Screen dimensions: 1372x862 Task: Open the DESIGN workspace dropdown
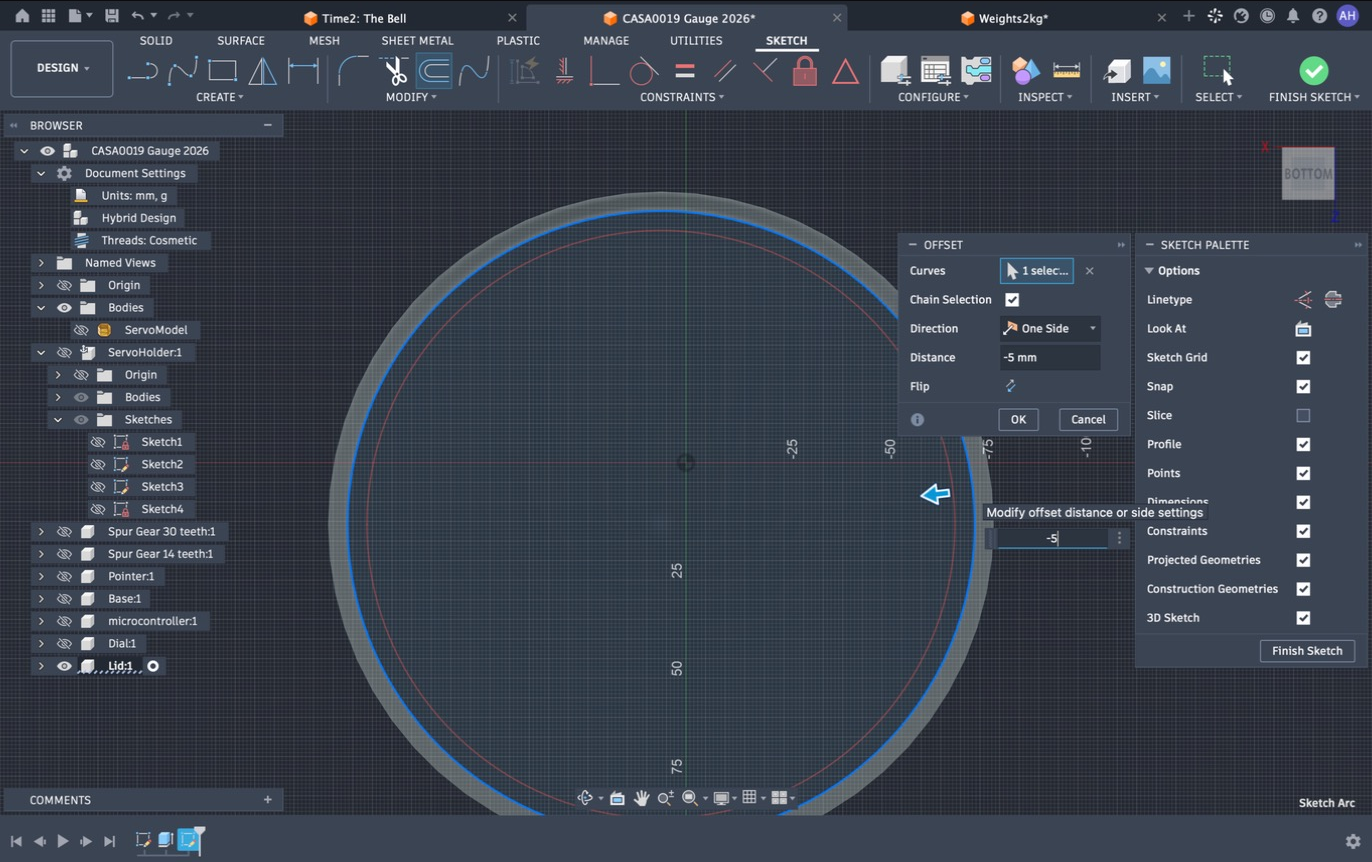point(62,68)
